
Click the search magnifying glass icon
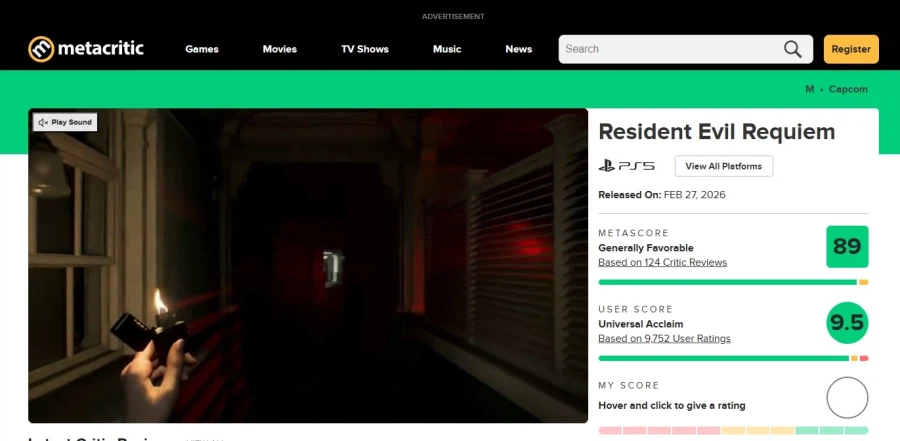coord(792,49)
